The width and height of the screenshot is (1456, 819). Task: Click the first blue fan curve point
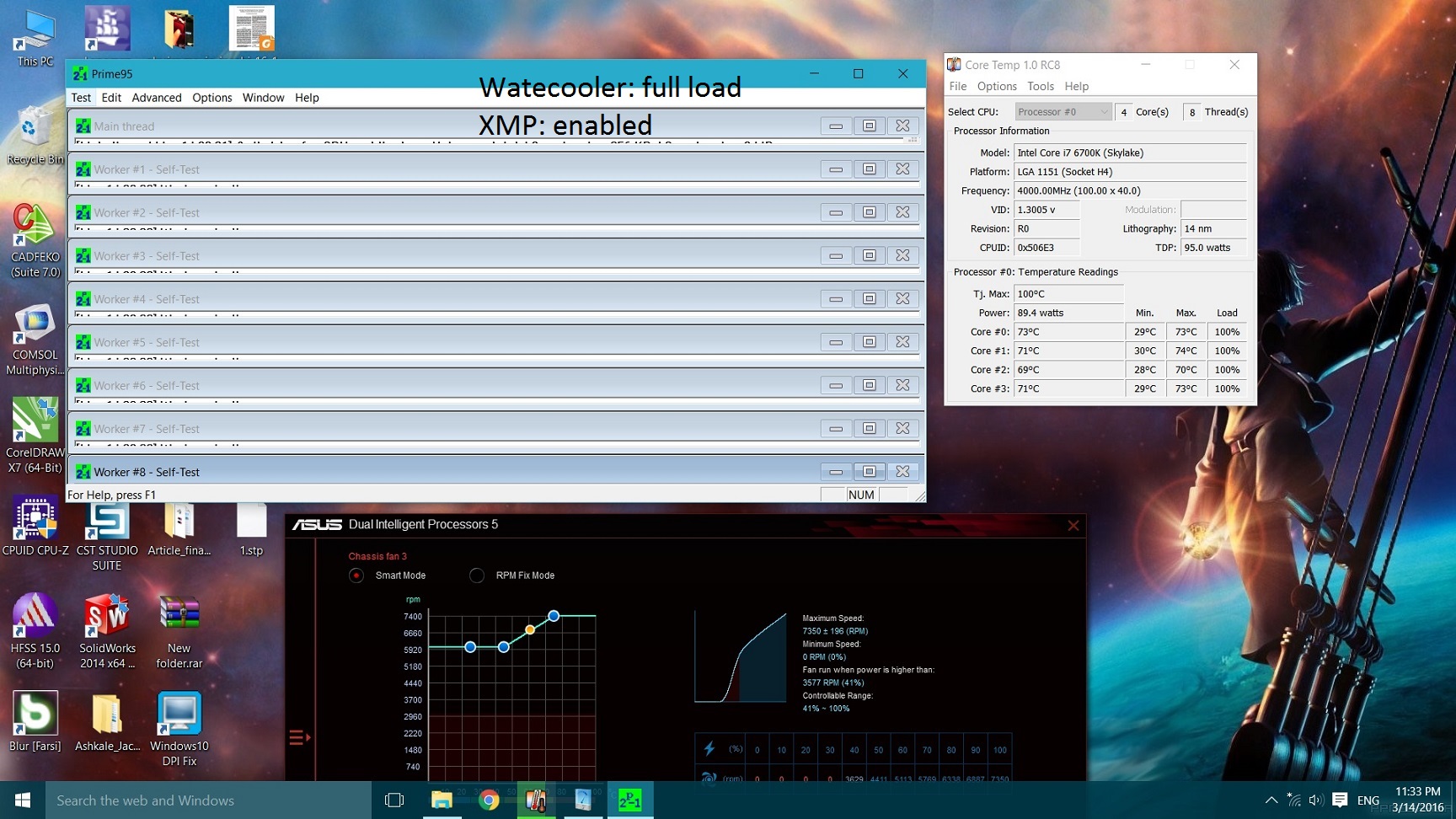coord(470,647)
